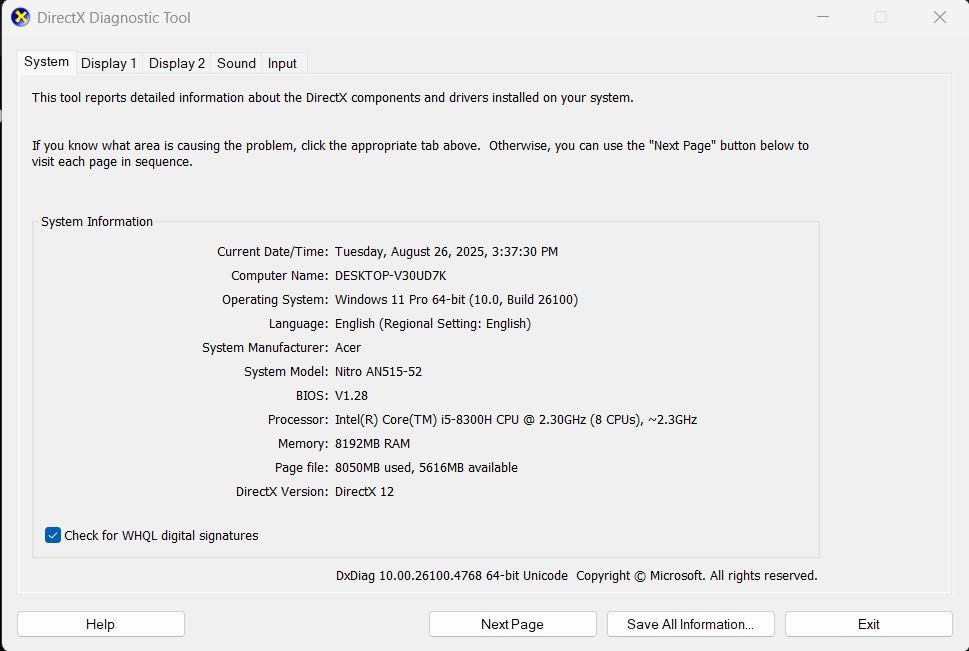Viewport: 969px width, 651px height.
Task: Click system manufacturer value 'Acer'
Action: pos(348,347)
